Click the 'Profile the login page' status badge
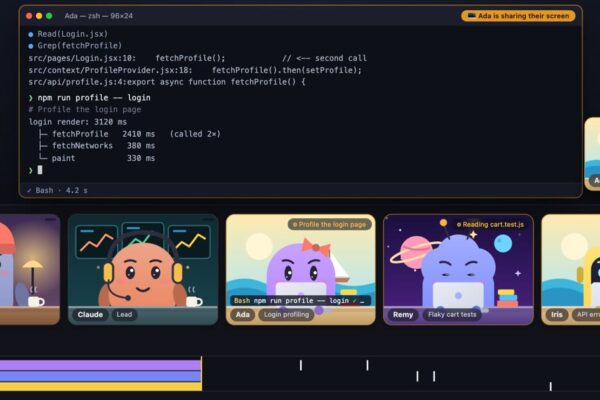Viewport: 600px width, 400px height. [329, 225]
